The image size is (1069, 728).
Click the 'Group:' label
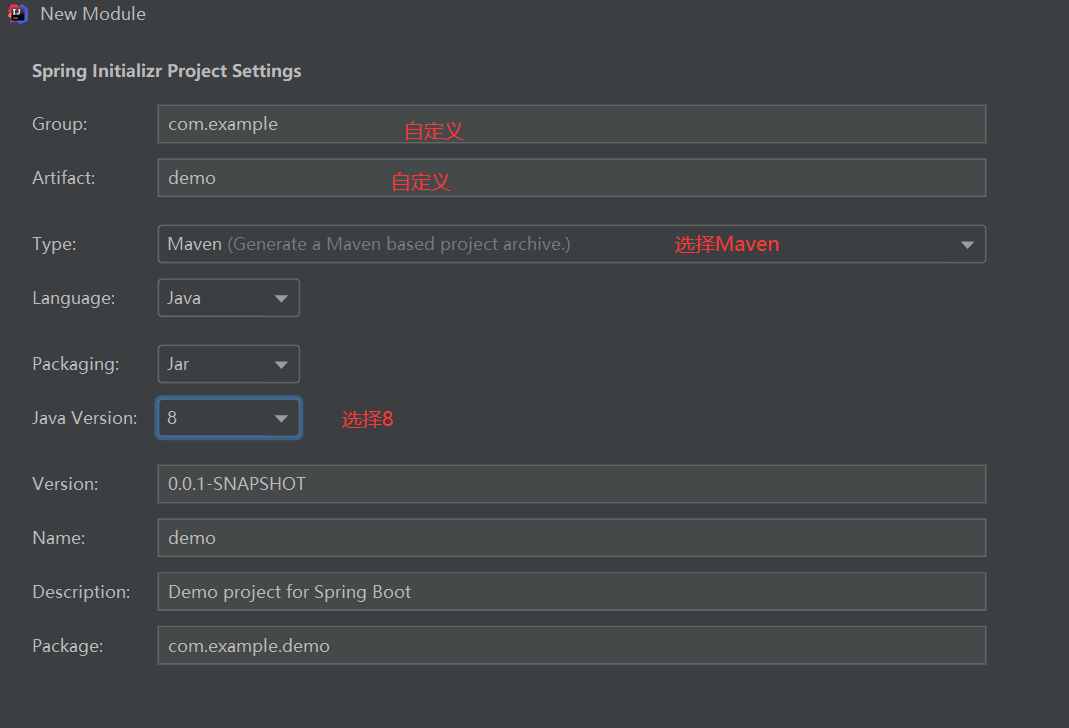click(59, 124)
